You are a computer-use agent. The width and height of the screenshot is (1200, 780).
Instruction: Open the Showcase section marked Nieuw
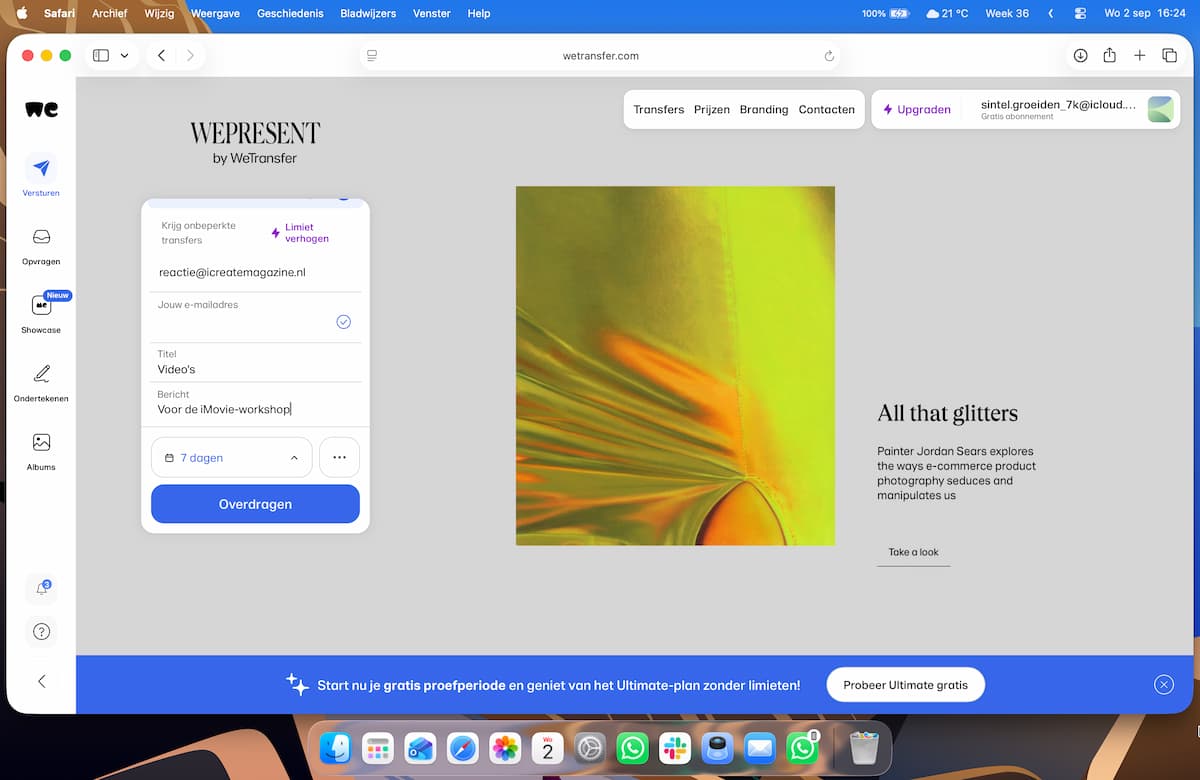pos(41,313)
